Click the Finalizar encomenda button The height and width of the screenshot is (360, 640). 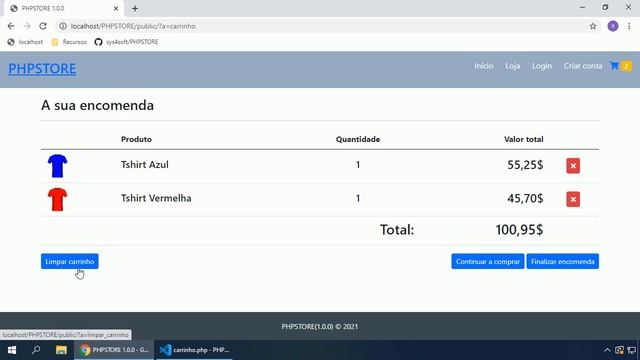tap(562, 261)
